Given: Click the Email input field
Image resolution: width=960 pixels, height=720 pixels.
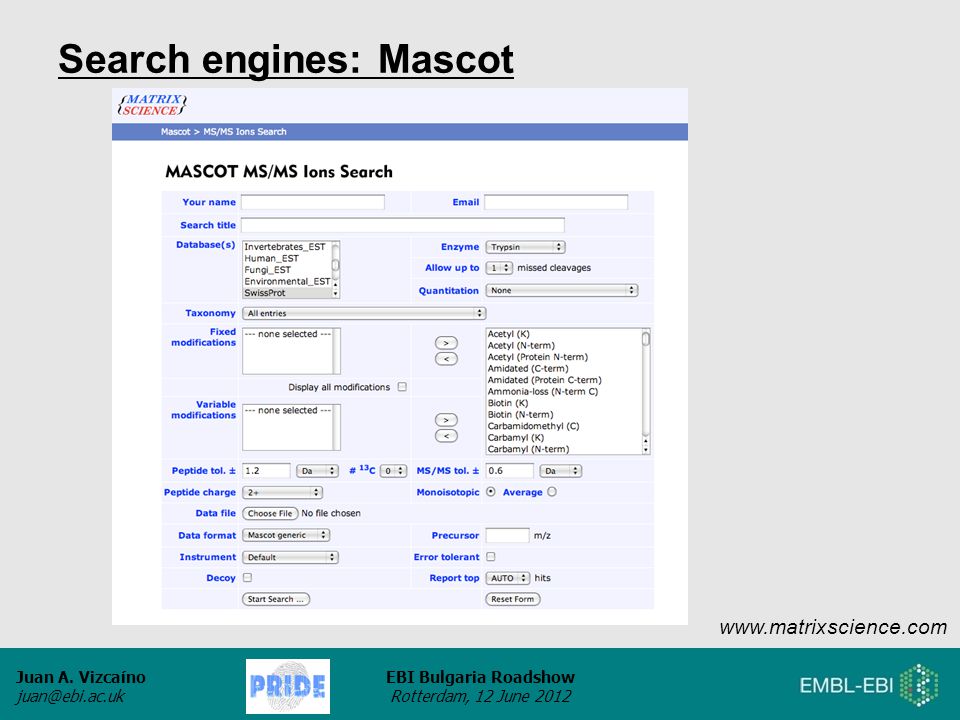Looking at the screenshot, I should tap(556, 202).
